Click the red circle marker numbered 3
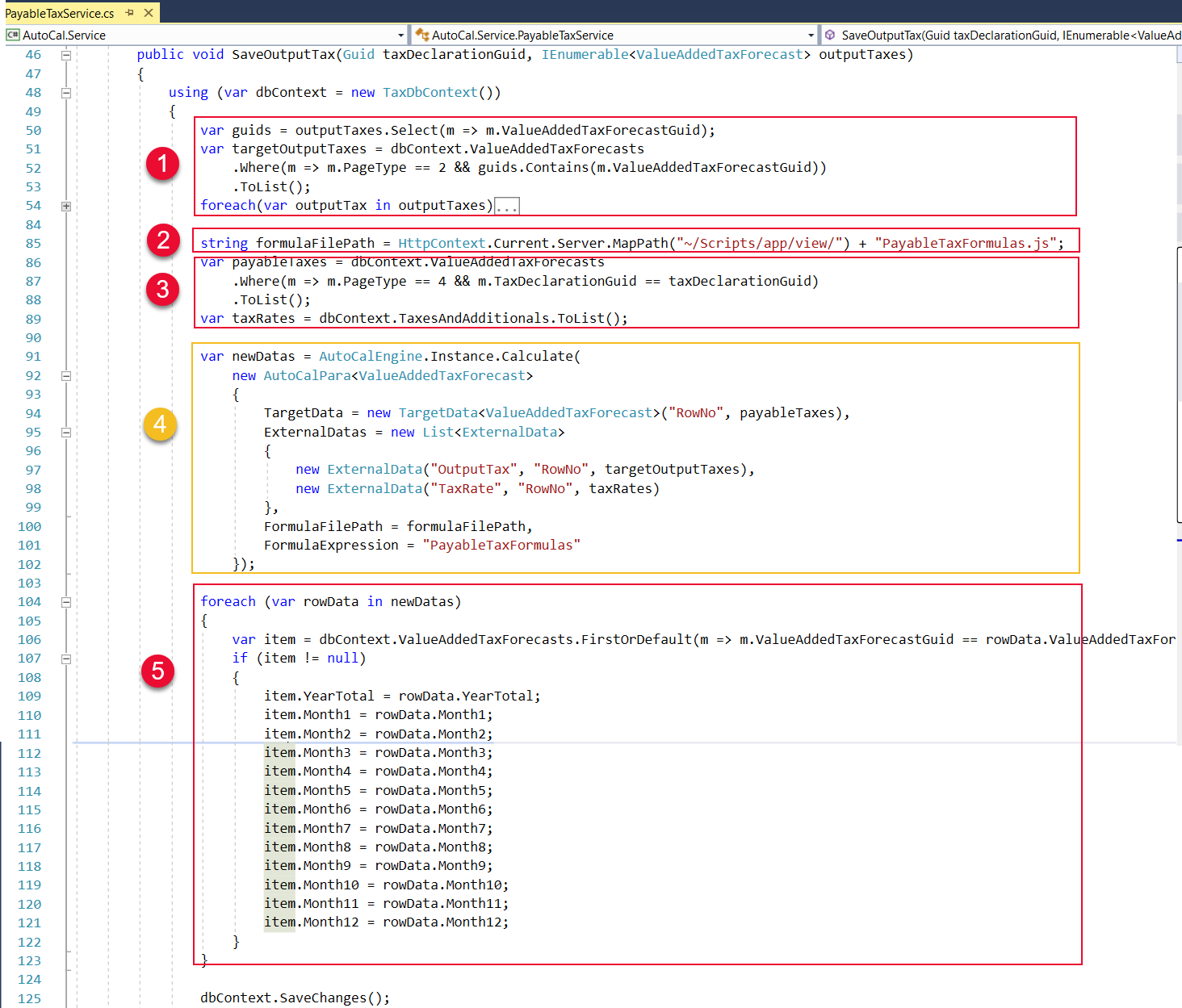 point(162,289)
